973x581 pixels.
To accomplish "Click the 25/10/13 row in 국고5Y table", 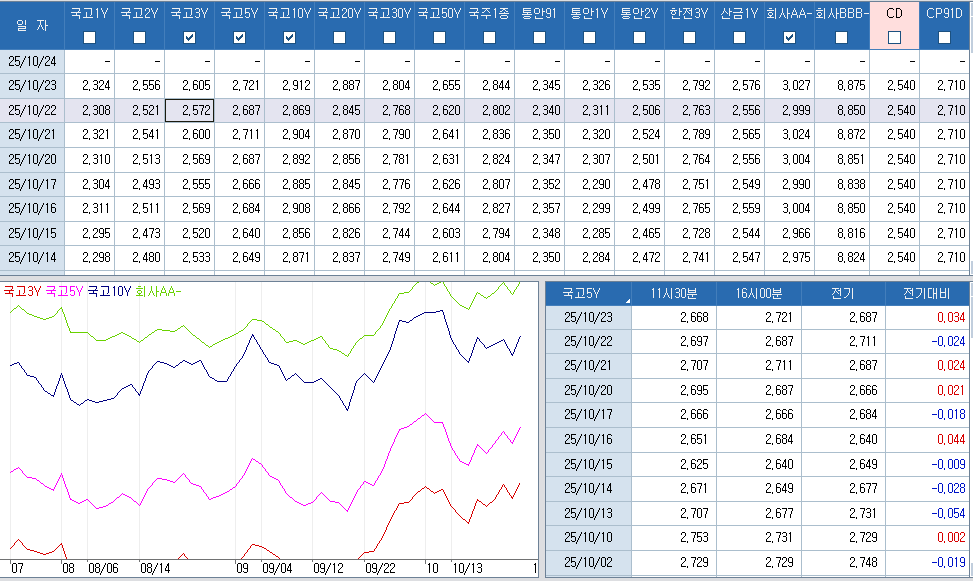I will click(x=590, y=513).
